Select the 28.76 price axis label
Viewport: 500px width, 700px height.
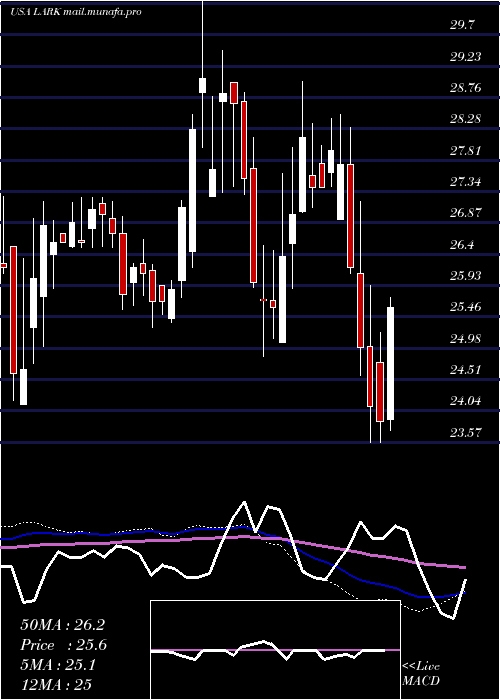465,88
